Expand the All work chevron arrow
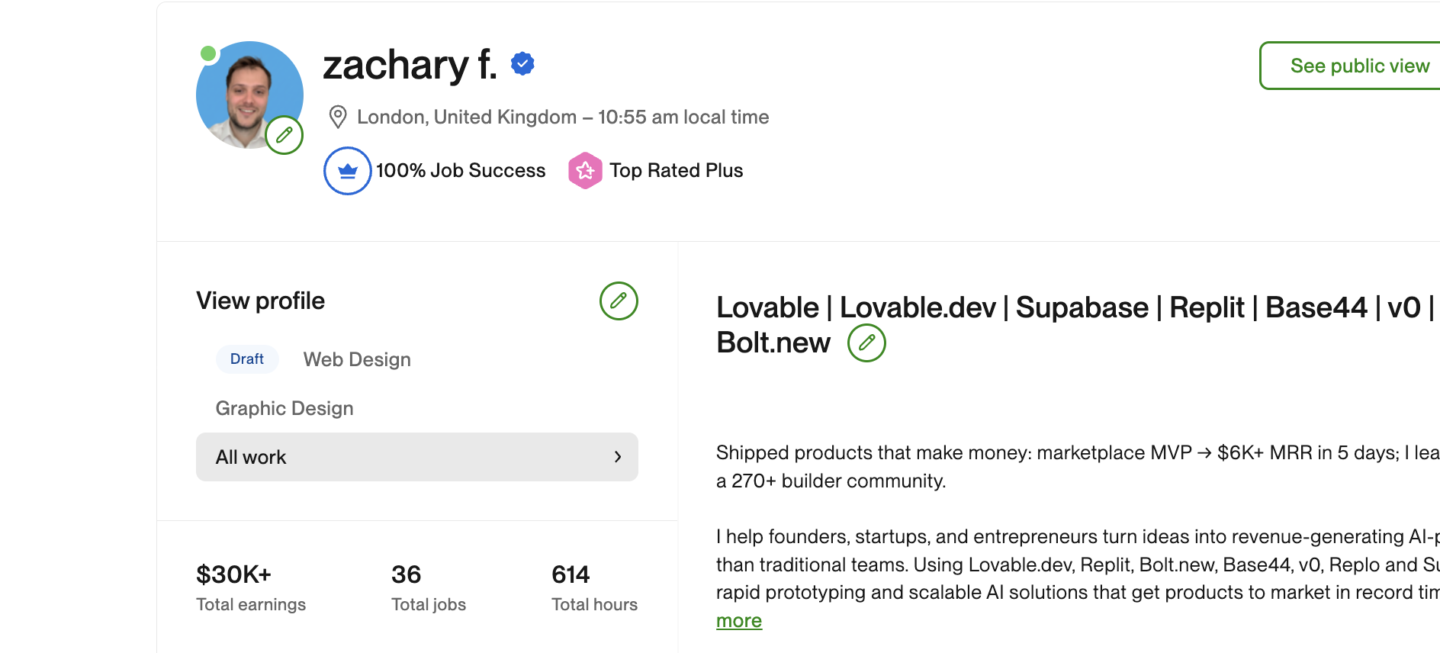 (617, 457)
